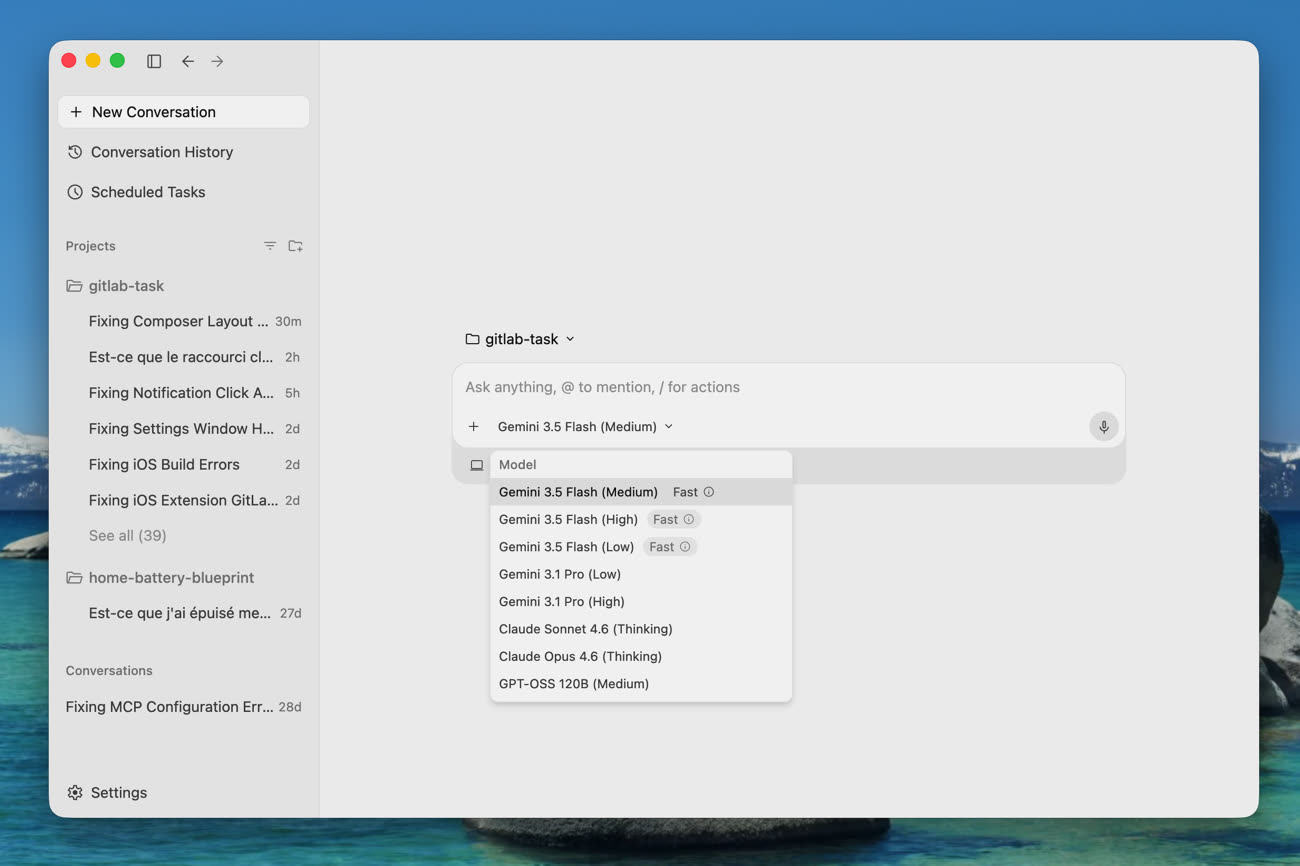Select Claude Opus 4.6 (Thinking) model
The height and width of the screenshot is (866, 1300).
pyautogui.click(x=641, y=657)
